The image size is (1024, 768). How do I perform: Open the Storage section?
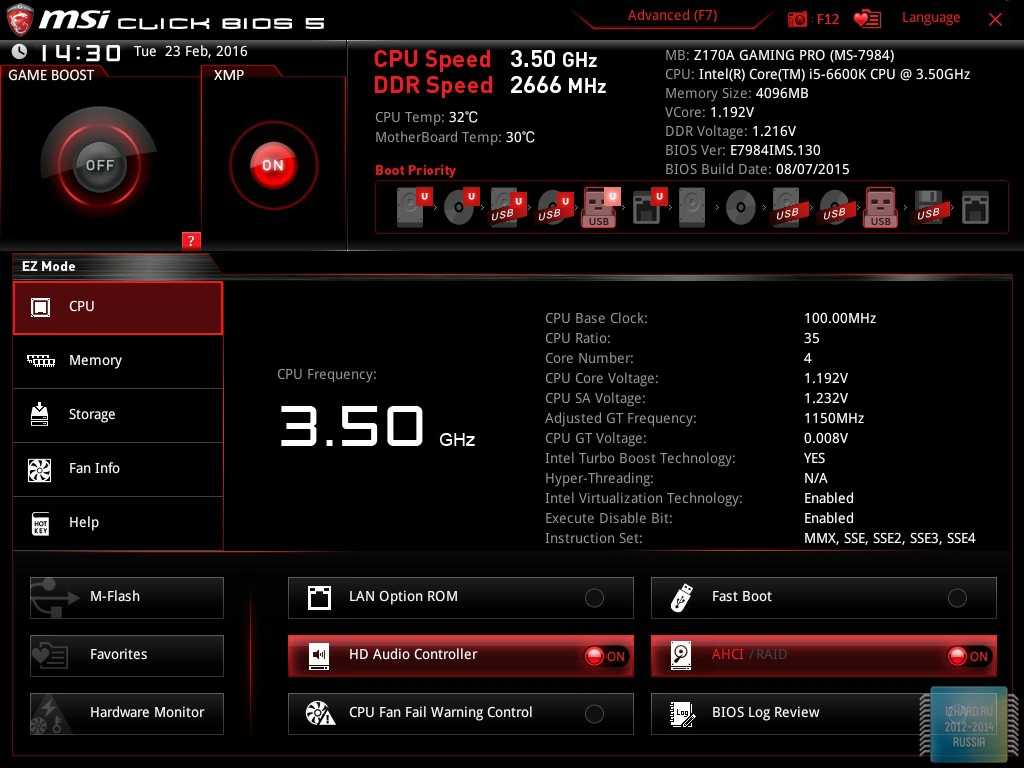118,415
